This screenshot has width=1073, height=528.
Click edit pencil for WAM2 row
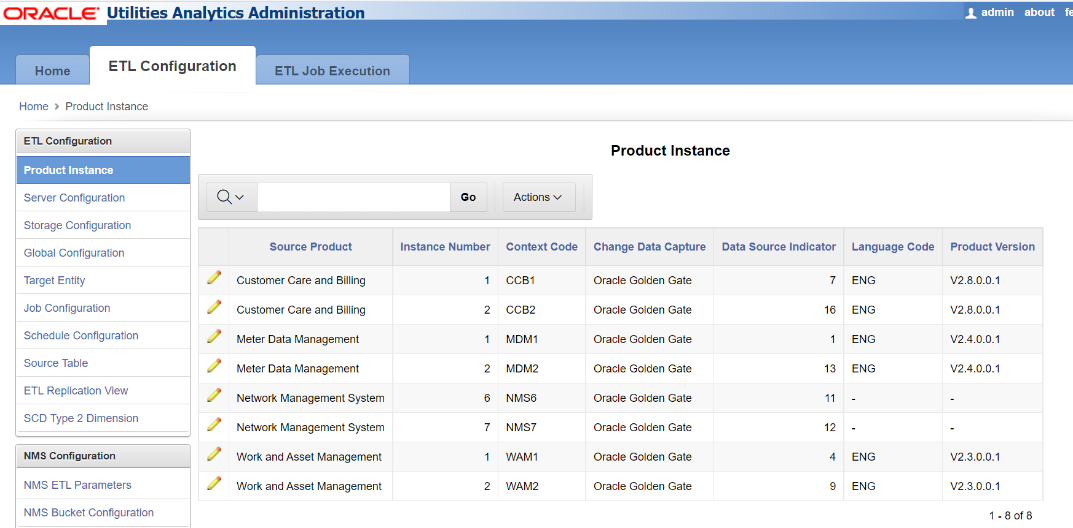pyautogui.click(x=214, y=483)
